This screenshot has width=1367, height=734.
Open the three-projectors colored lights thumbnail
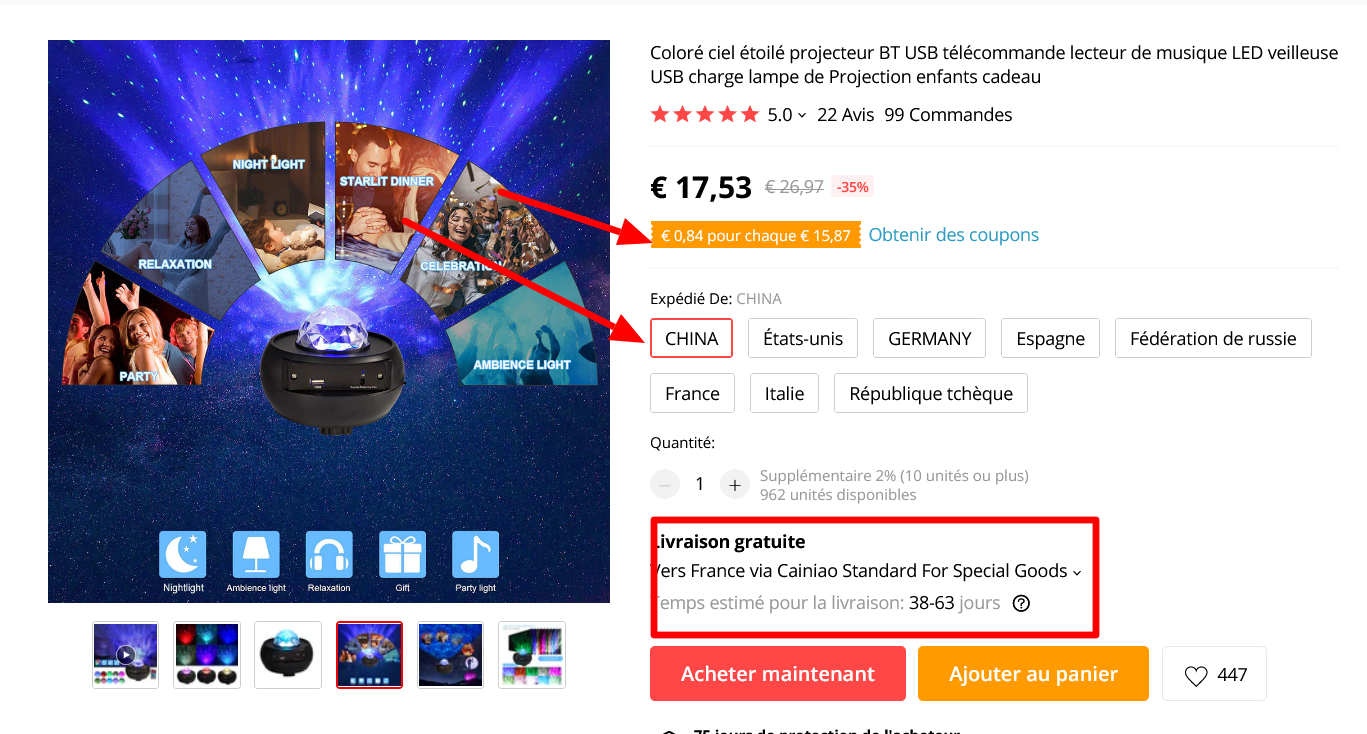pyautogui.click(x=207, y=655)
